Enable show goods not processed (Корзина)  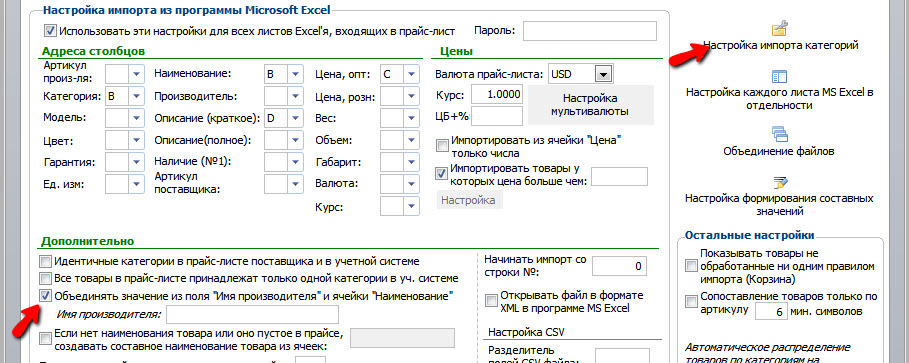690,266
